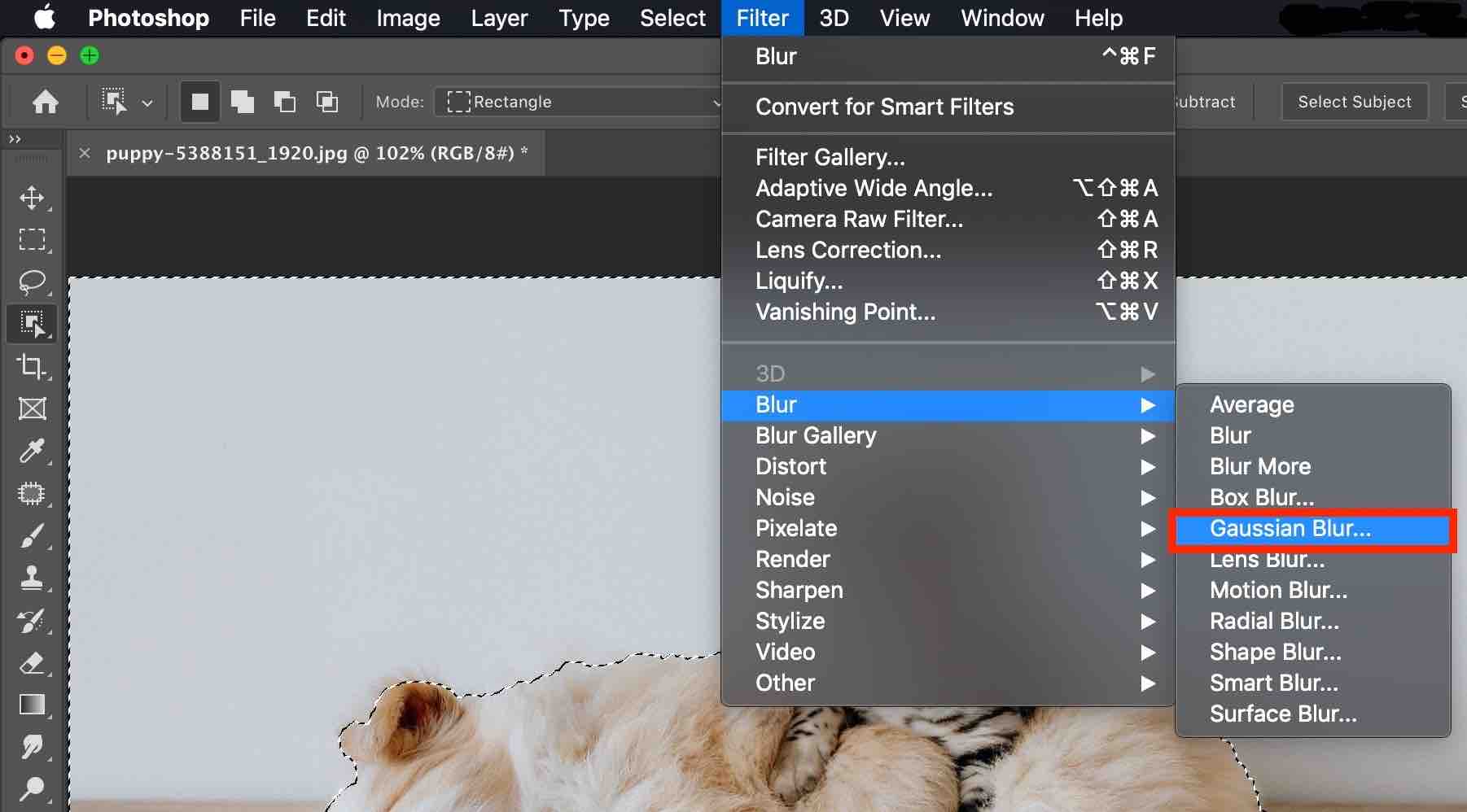Open the Photoshop application menu
This screenshot has height=812, width=1467.
tap(148, 18)
